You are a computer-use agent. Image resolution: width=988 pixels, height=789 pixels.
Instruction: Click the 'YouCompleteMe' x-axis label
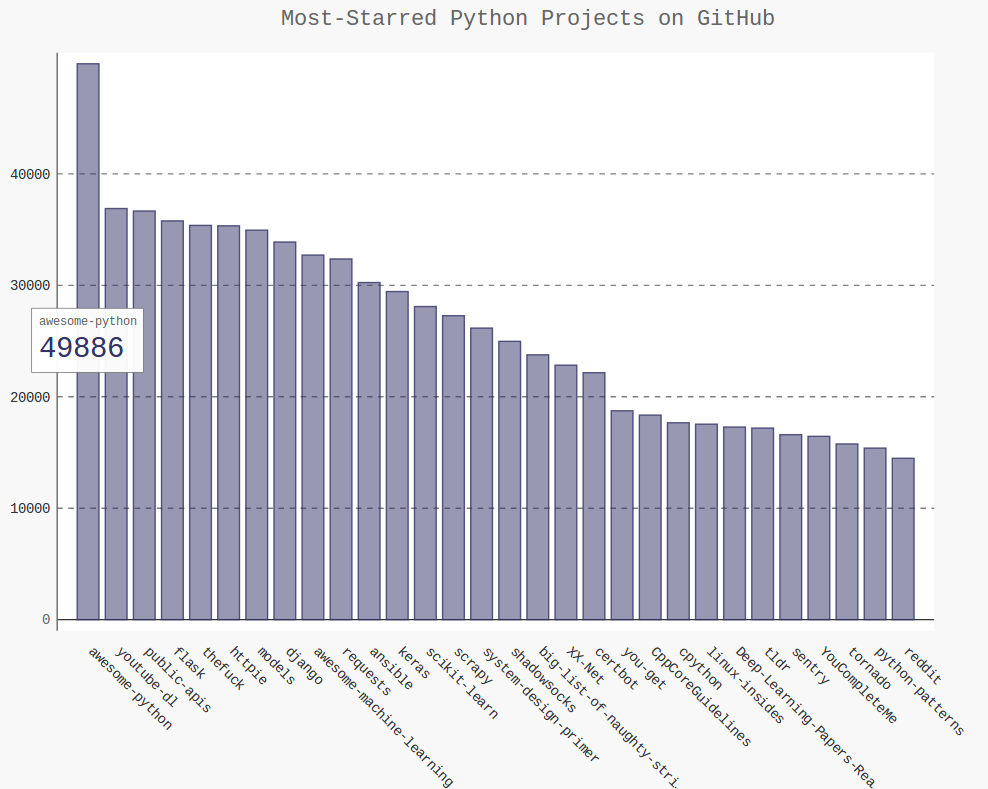pos(858,686)
